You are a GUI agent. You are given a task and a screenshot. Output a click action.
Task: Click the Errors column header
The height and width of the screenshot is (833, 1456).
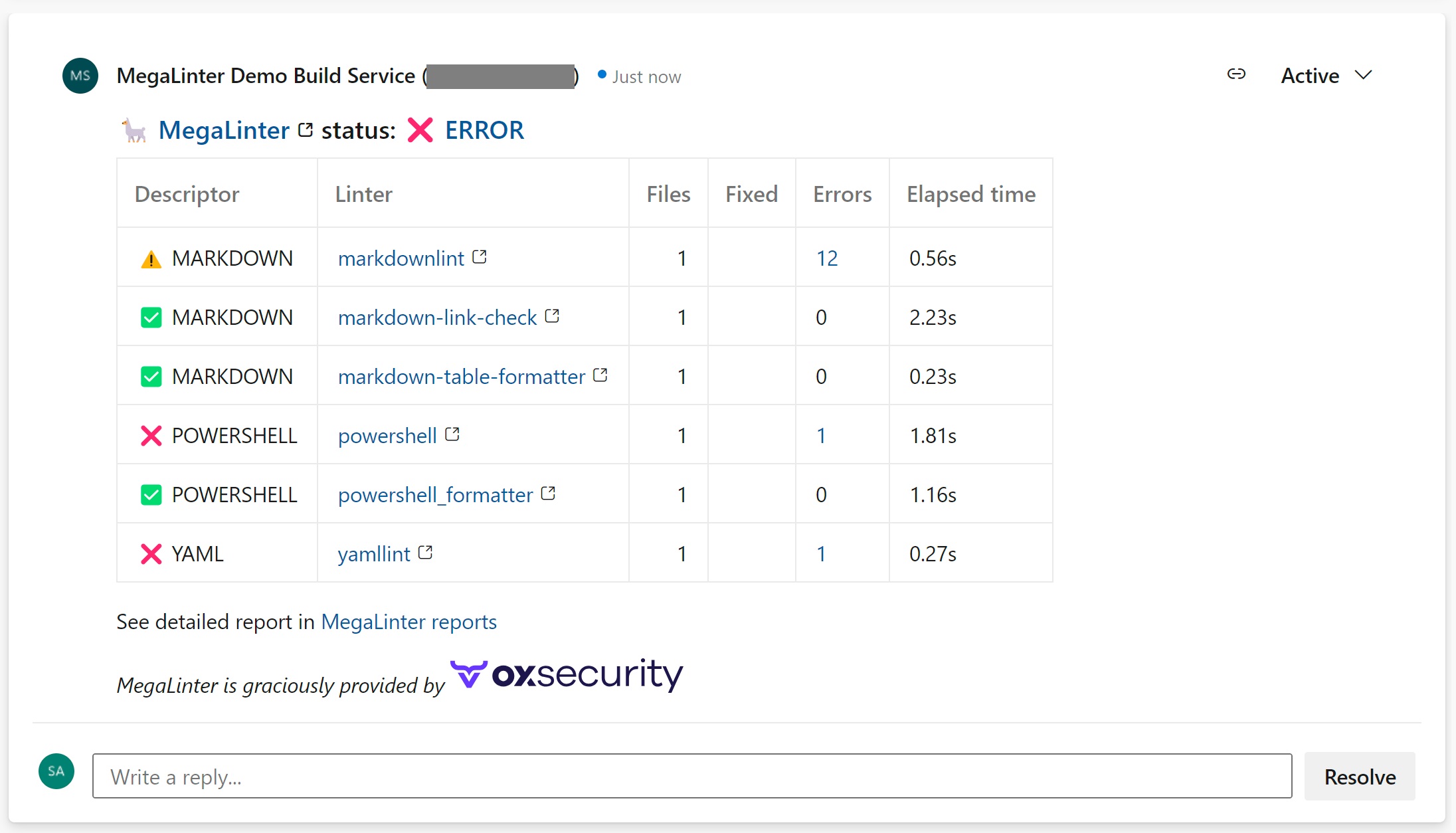coord(842,194)
